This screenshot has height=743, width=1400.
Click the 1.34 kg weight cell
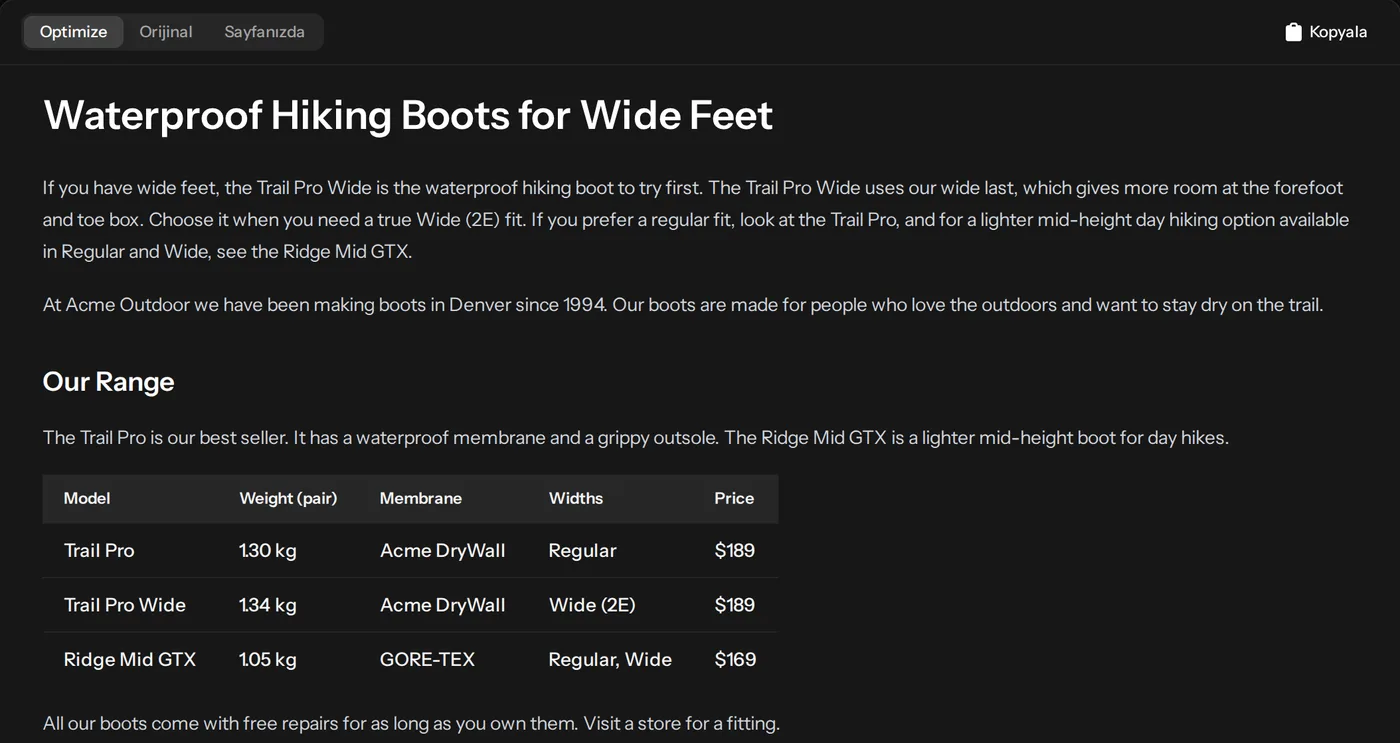click(268, 605)
